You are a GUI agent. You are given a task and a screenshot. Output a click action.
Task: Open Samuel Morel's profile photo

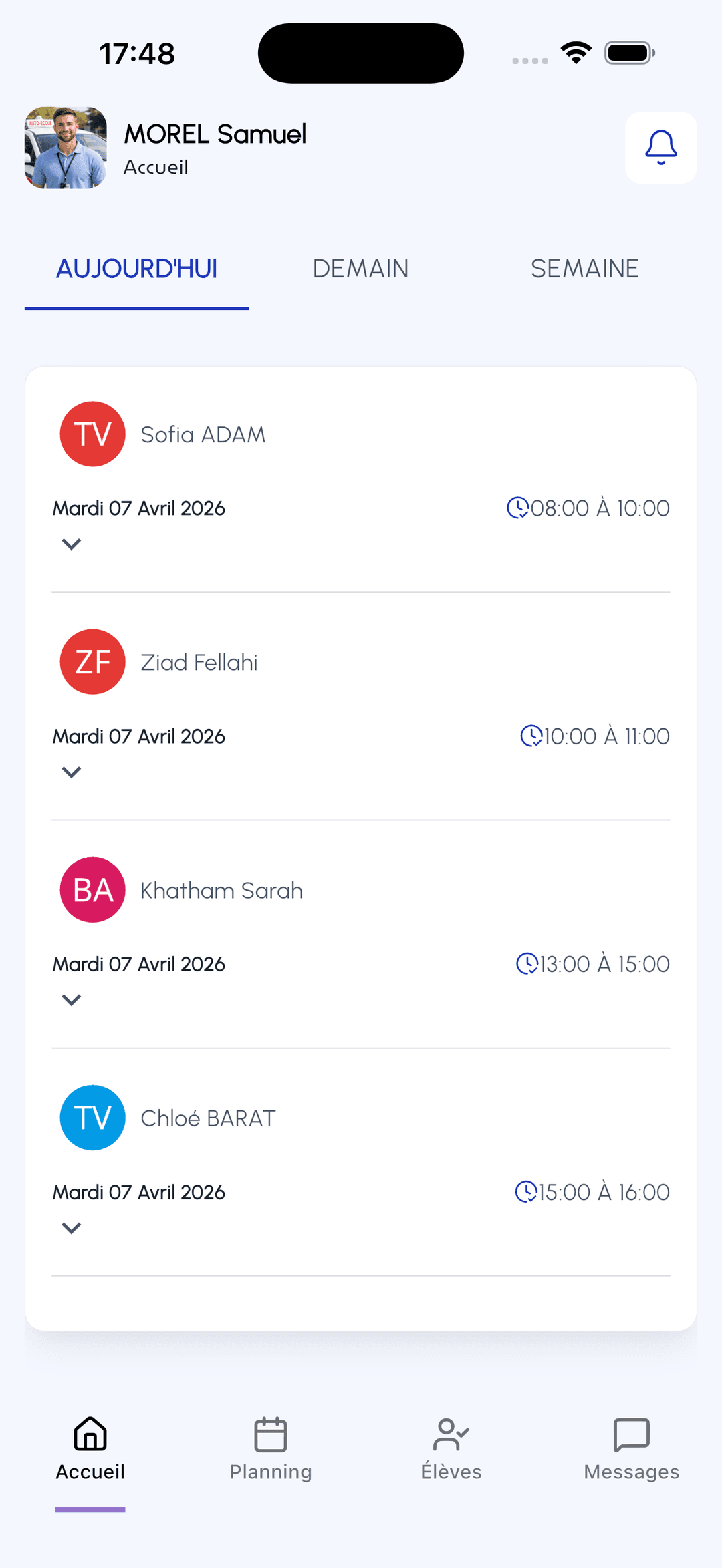pyautogui.click(x=66, y=148)
